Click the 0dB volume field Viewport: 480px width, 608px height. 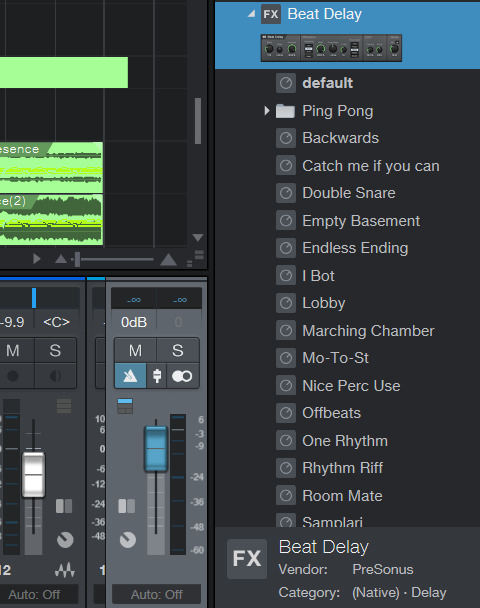click(134, 322)
